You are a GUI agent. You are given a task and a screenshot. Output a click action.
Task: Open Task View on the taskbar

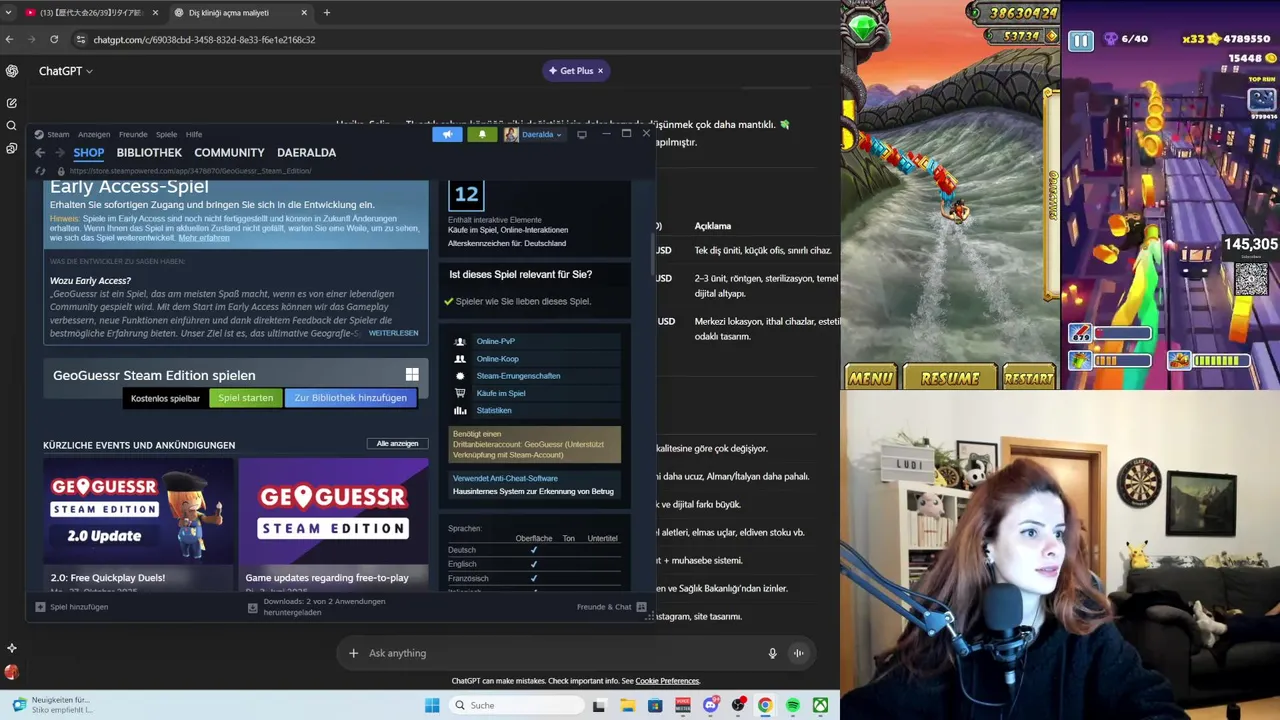(x=599, y=705)
